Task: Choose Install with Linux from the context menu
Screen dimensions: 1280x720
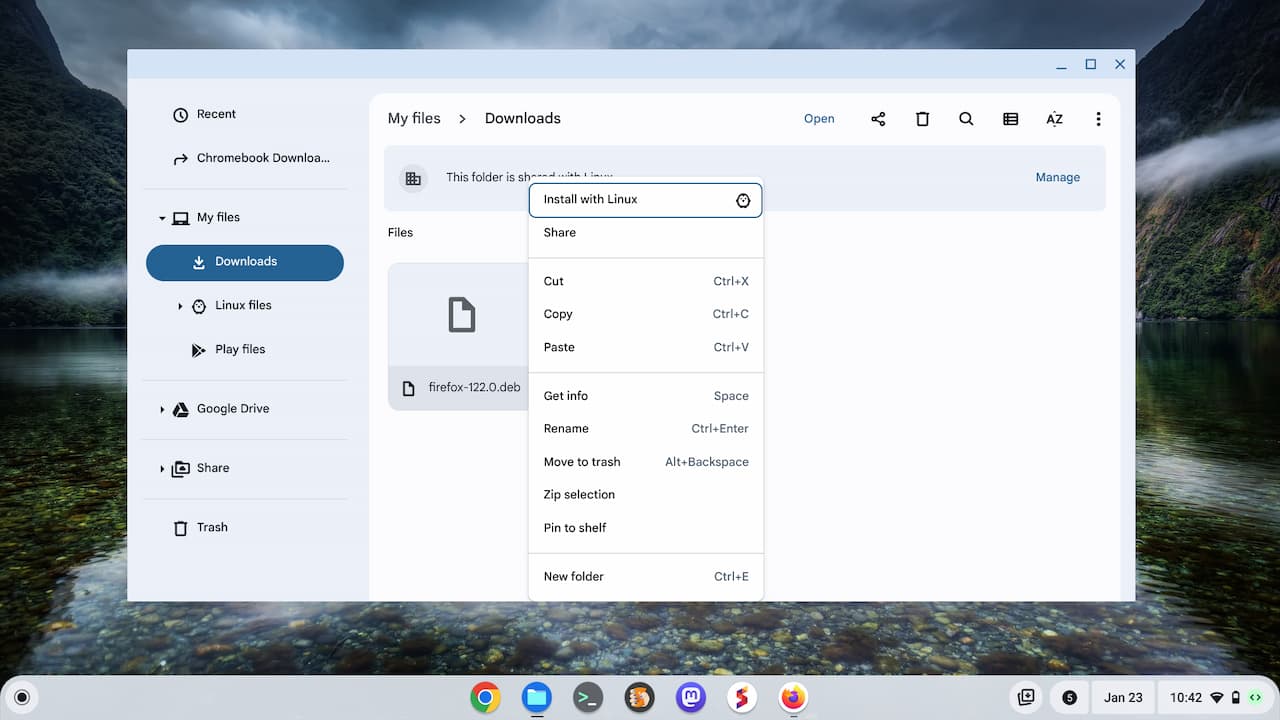Action: (x=645, y=199)
